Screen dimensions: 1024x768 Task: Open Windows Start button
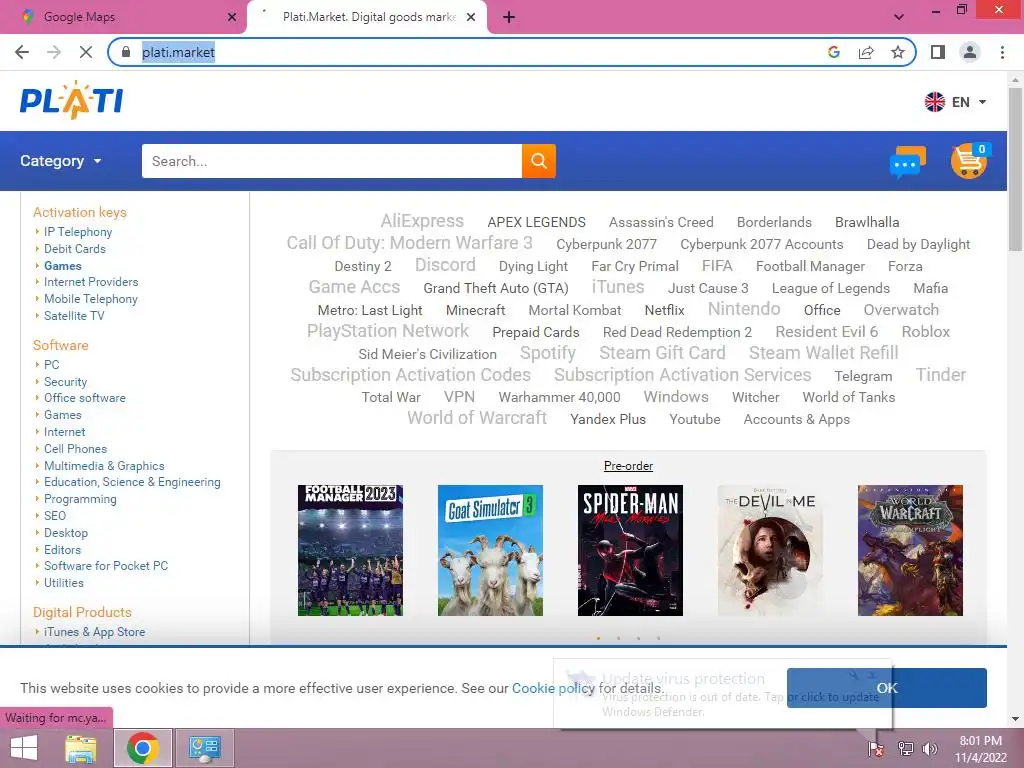tap(24, 748)
